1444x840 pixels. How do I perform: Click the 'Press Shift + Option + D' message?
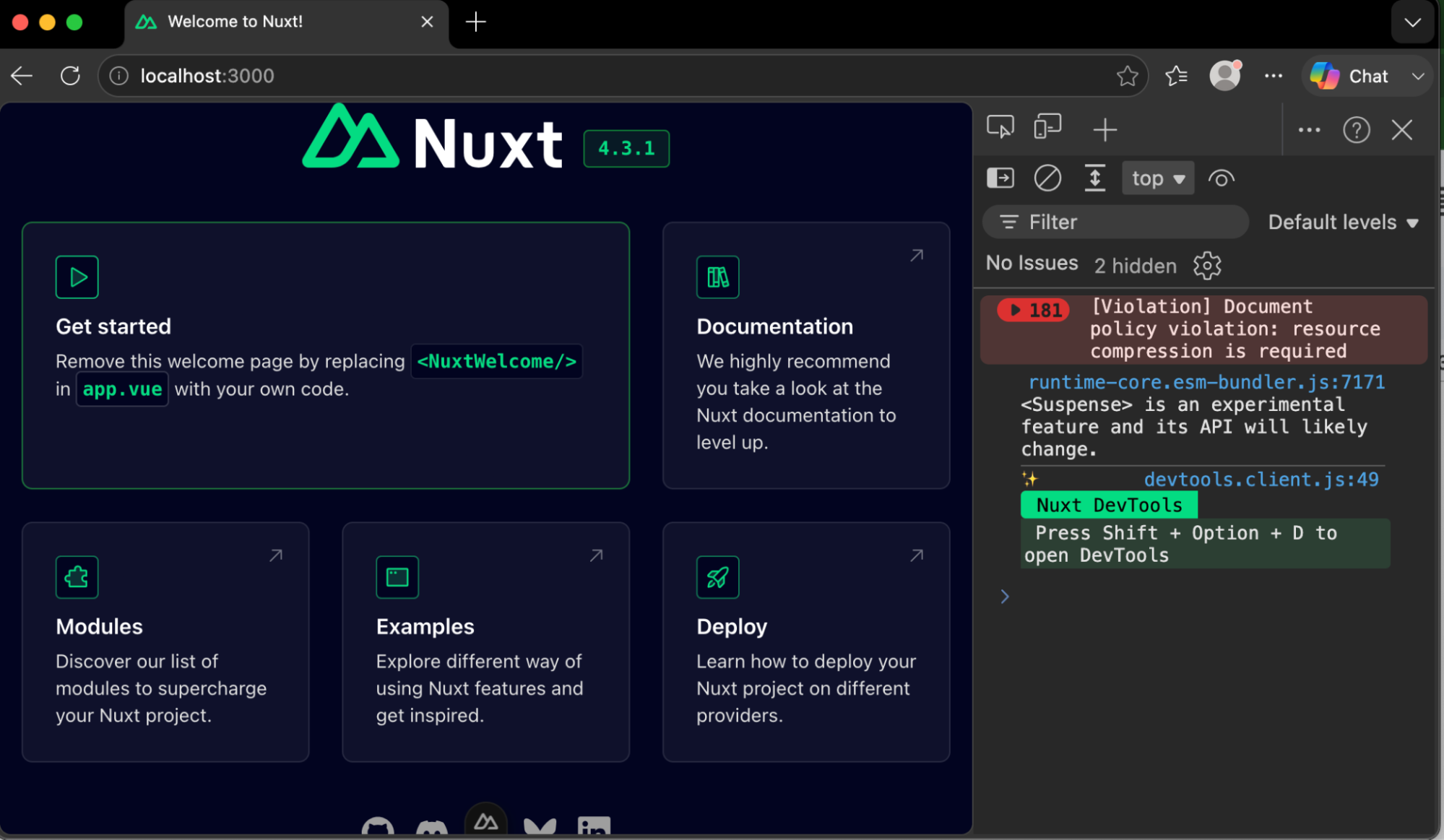[x=1205, y=544]
